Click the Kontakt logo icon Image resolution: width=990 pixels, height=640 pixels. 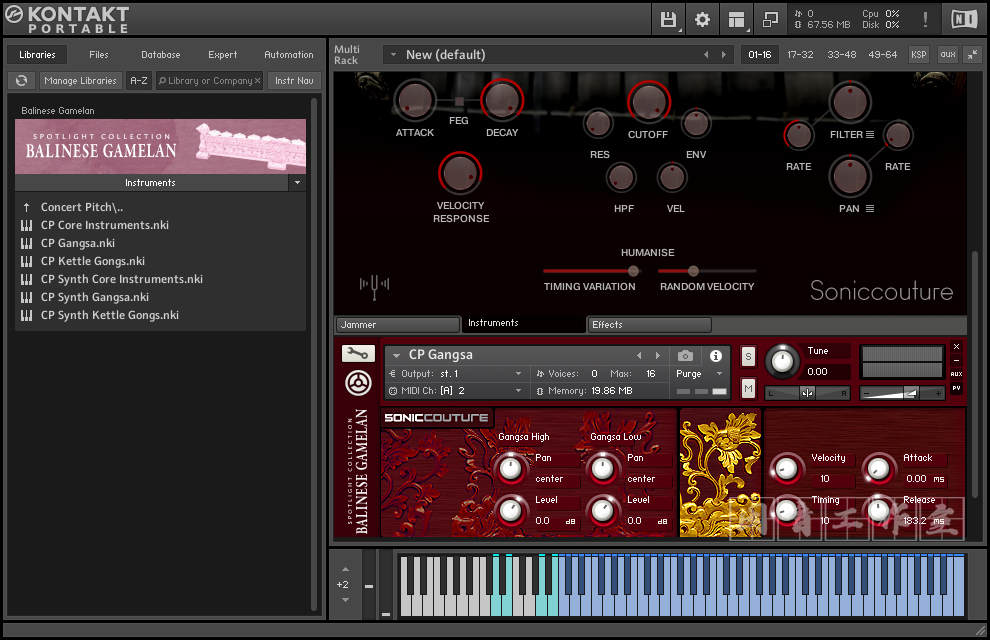[14, 15]
